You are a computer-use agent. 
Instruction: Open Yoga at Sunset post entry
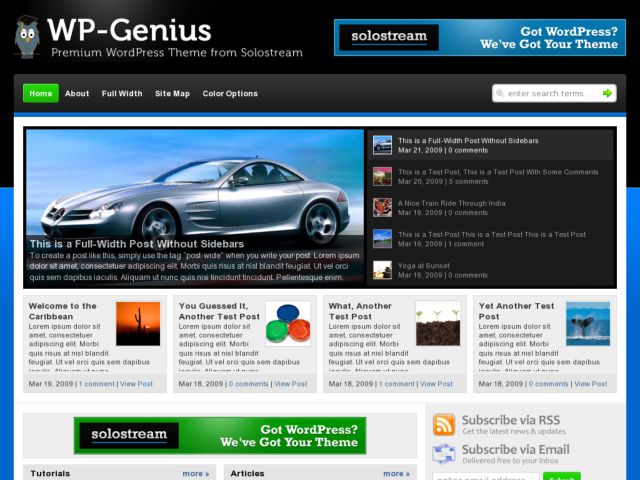click(424, 266)
